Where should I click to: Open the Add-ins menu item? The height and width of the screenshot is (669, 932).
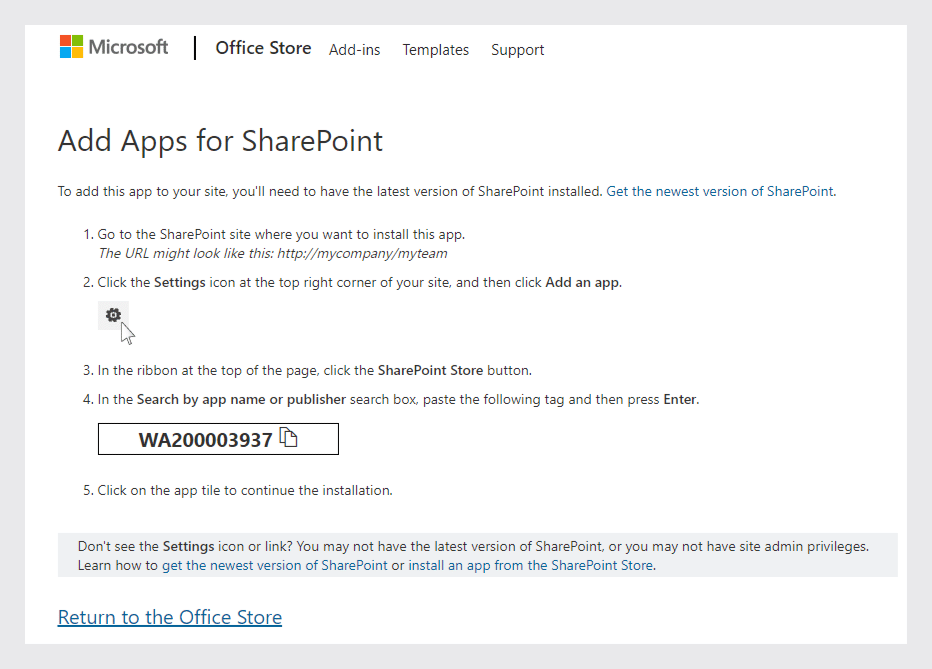(x=354, y=50)
